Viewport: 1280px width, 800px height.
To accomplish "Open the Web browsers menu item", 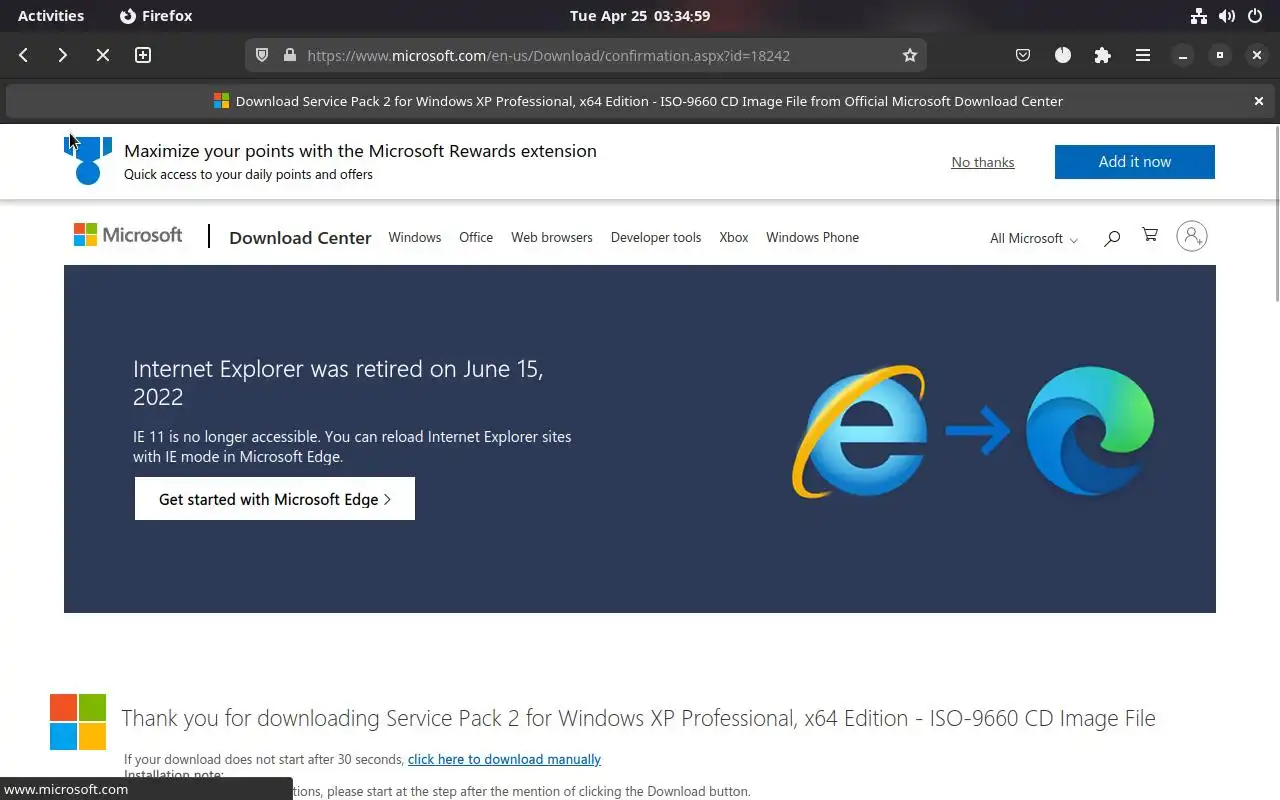I will pos(552,237).
